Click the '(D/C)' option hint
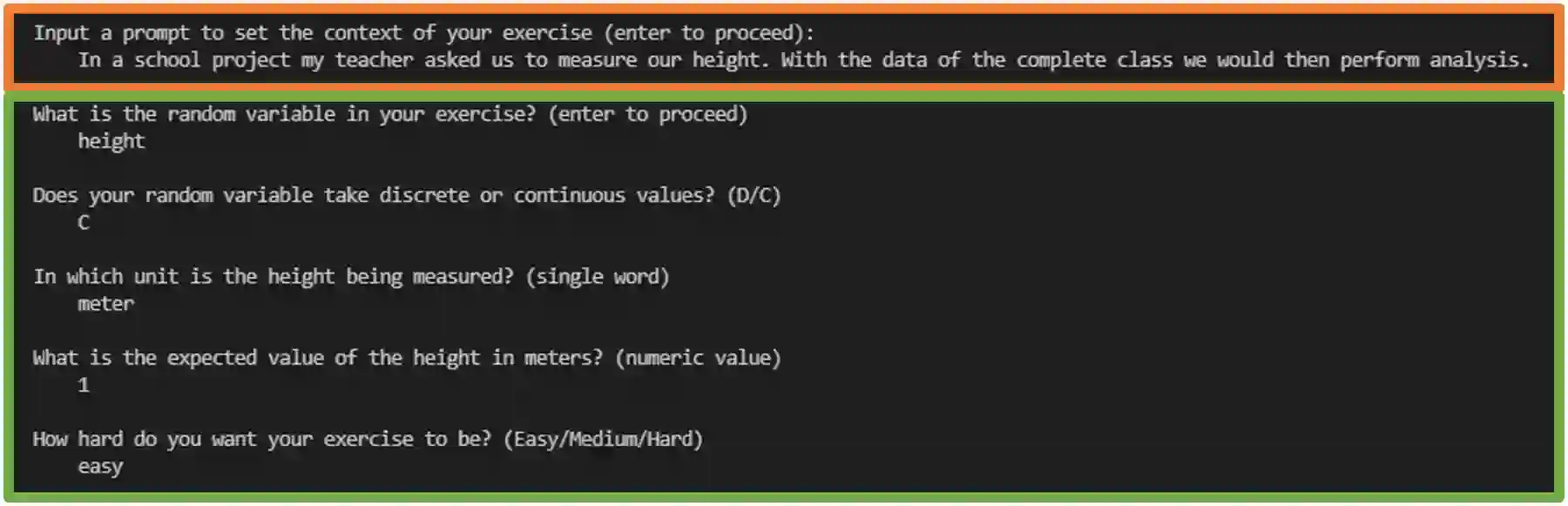 point(754,195)
